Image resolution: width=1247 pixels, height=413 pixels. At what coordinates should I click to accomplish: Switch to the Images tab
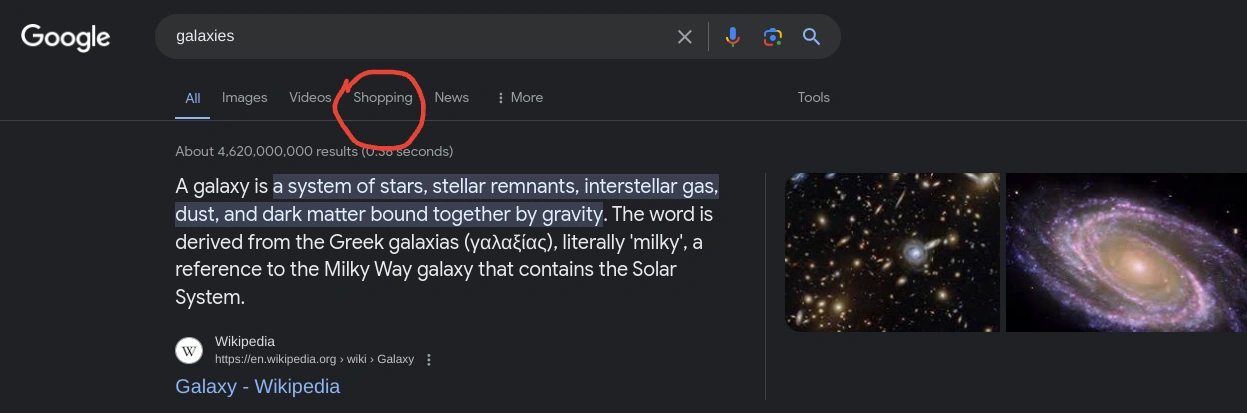pyautogui.click(x=244, y=97)
